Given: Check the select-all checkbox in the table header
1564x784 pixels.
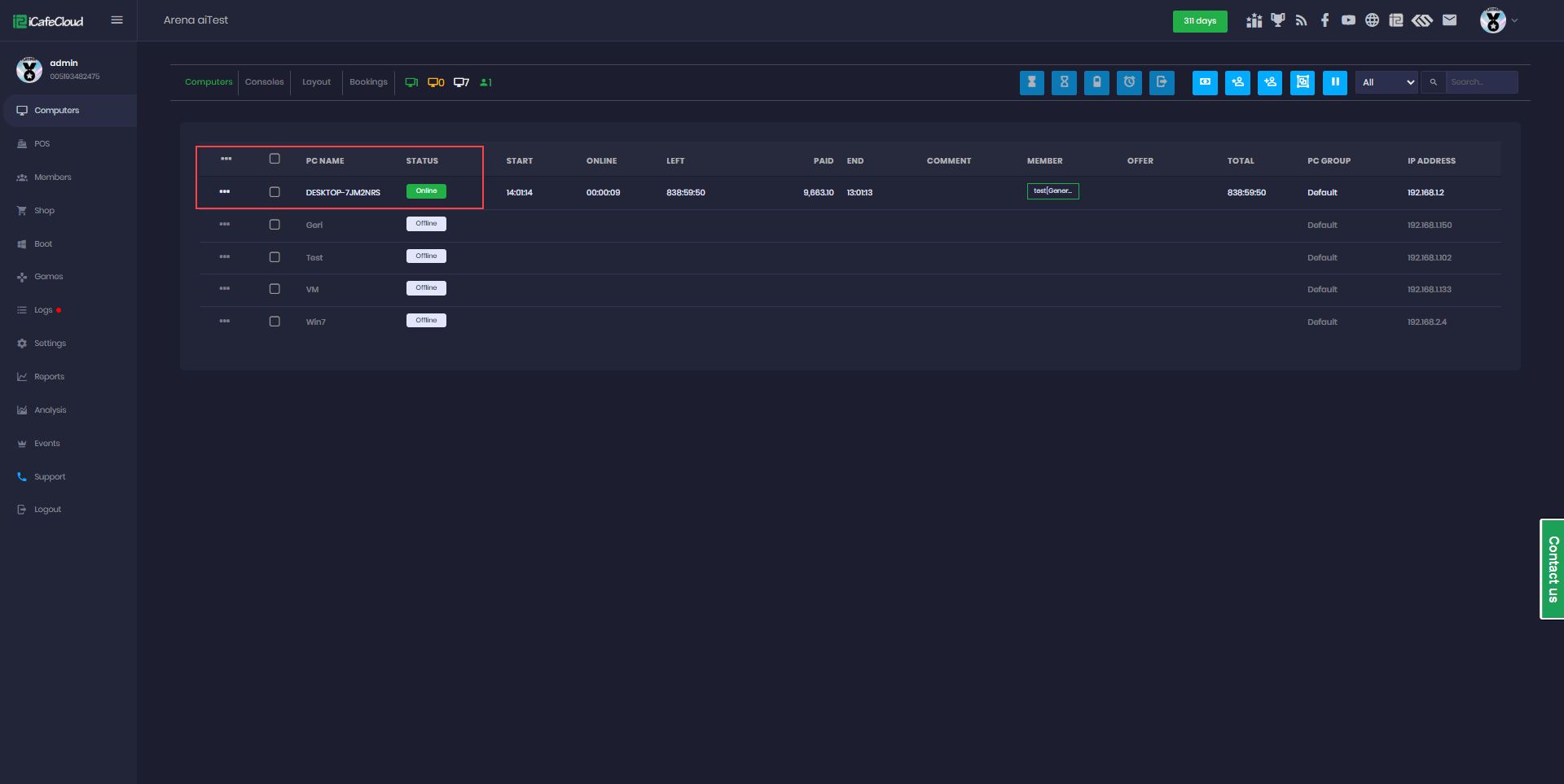Looking at the screenshot, I should coord(275,159).
